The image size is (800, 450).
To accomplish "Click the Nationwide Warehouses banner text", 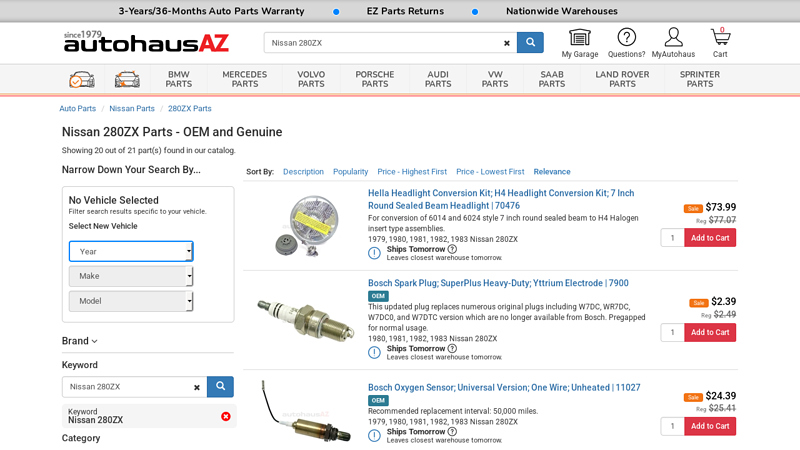I will tap(562, 11).
